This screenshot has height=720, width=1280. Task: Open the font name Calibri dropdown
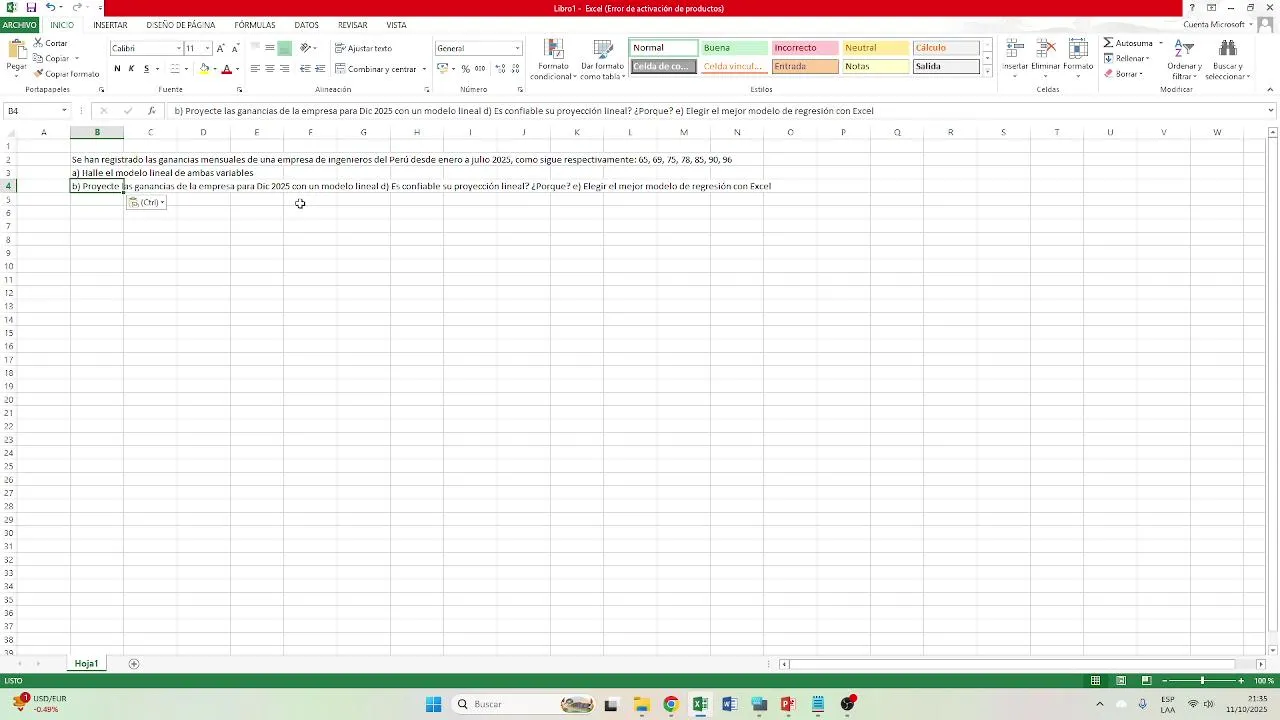coord(179,48)
